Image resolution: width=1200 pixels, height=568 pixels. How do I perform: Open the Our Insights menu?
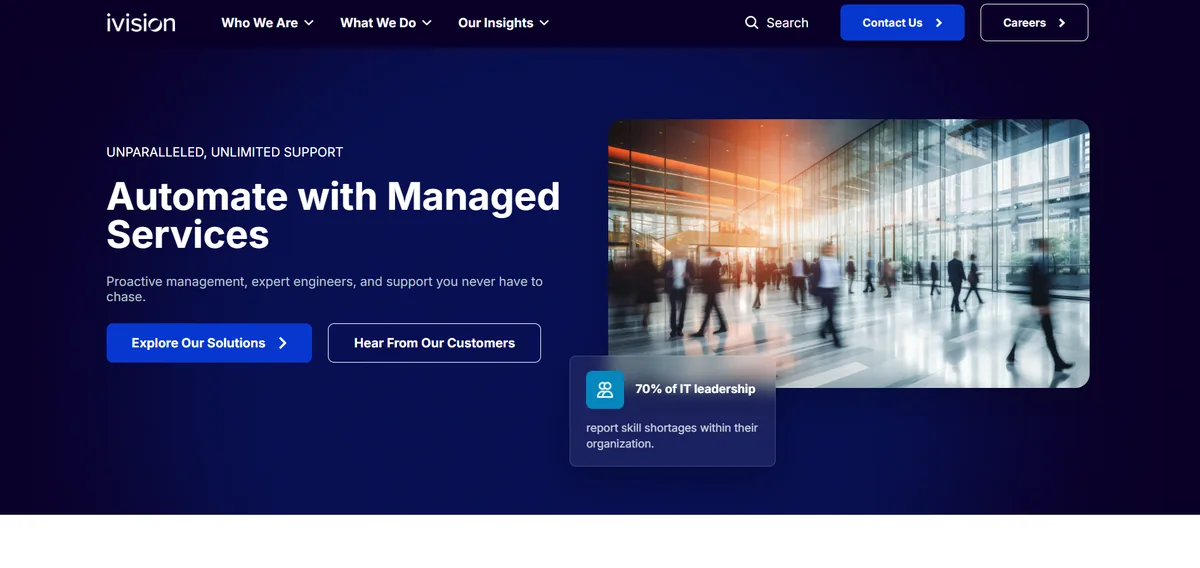point(504,23)
